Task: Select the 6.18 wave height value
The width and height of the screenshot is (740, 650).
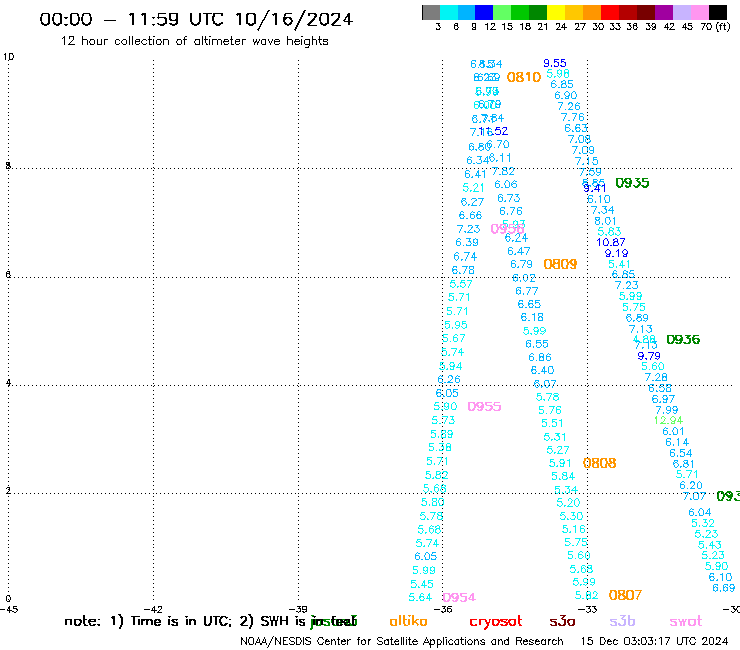Action: click(532, 317)
